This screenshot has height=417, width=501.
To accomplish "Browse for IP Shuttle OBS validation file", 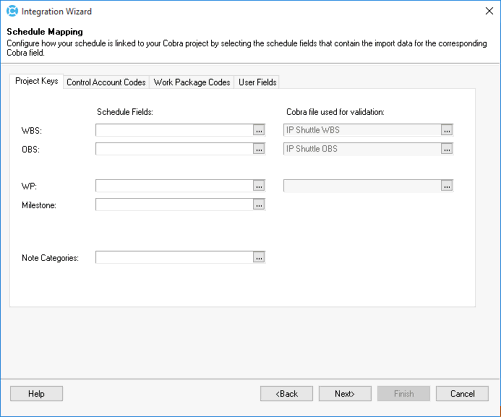I will (x=447, y=149).
